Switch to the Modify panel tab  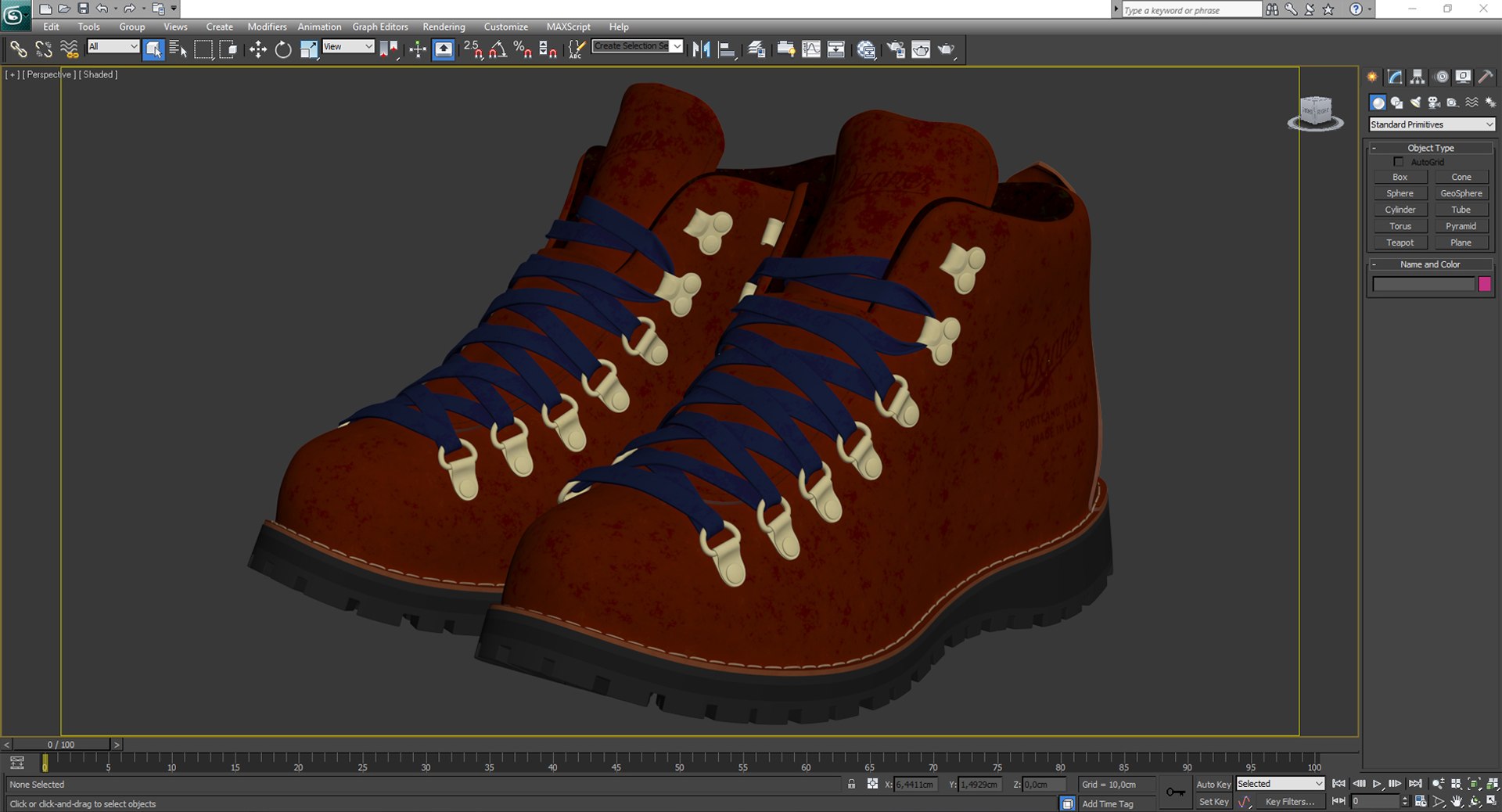[1395, 77]
